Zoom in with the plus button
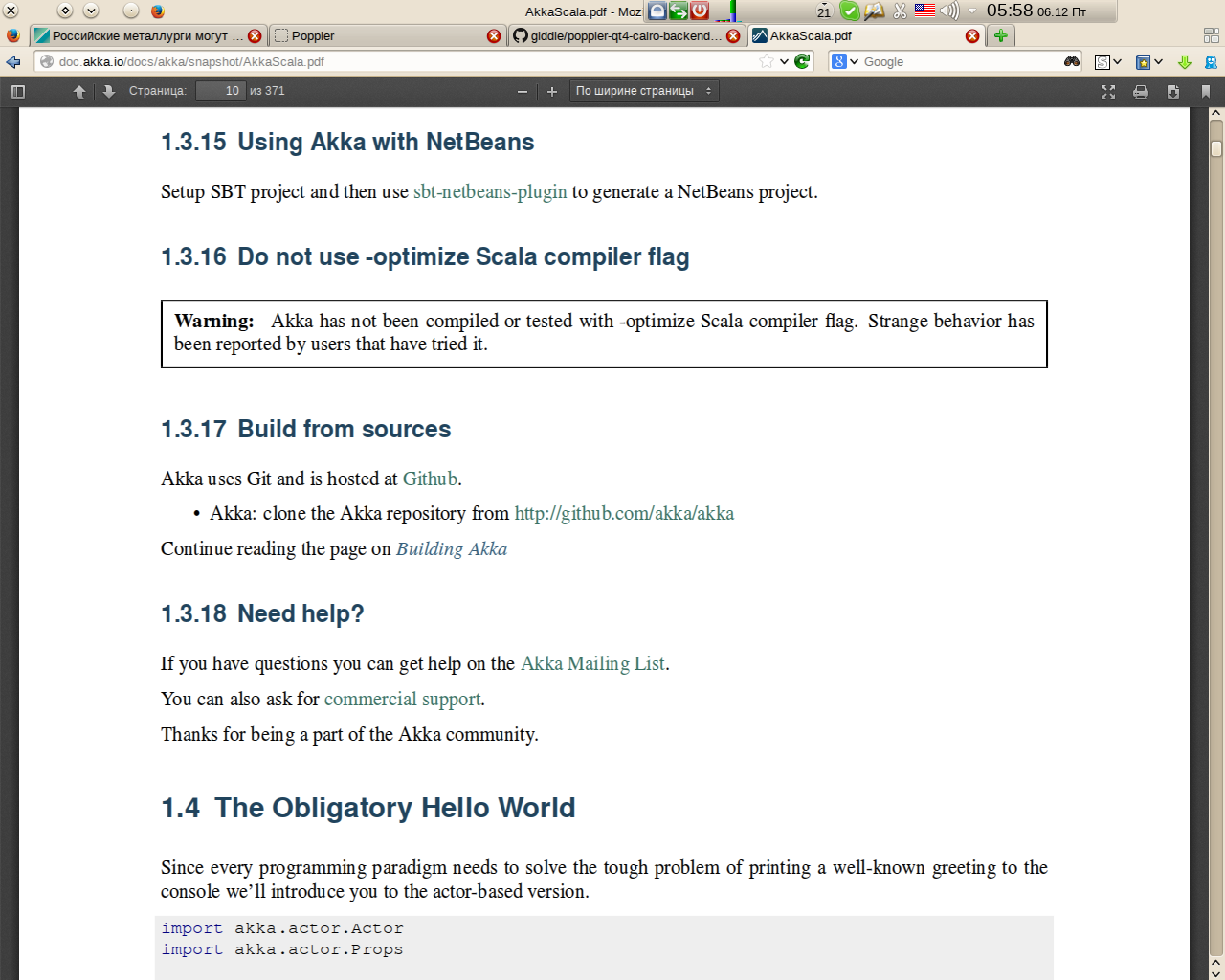The width and height of the screenshot is (1225, 980). tap(551, 92)
